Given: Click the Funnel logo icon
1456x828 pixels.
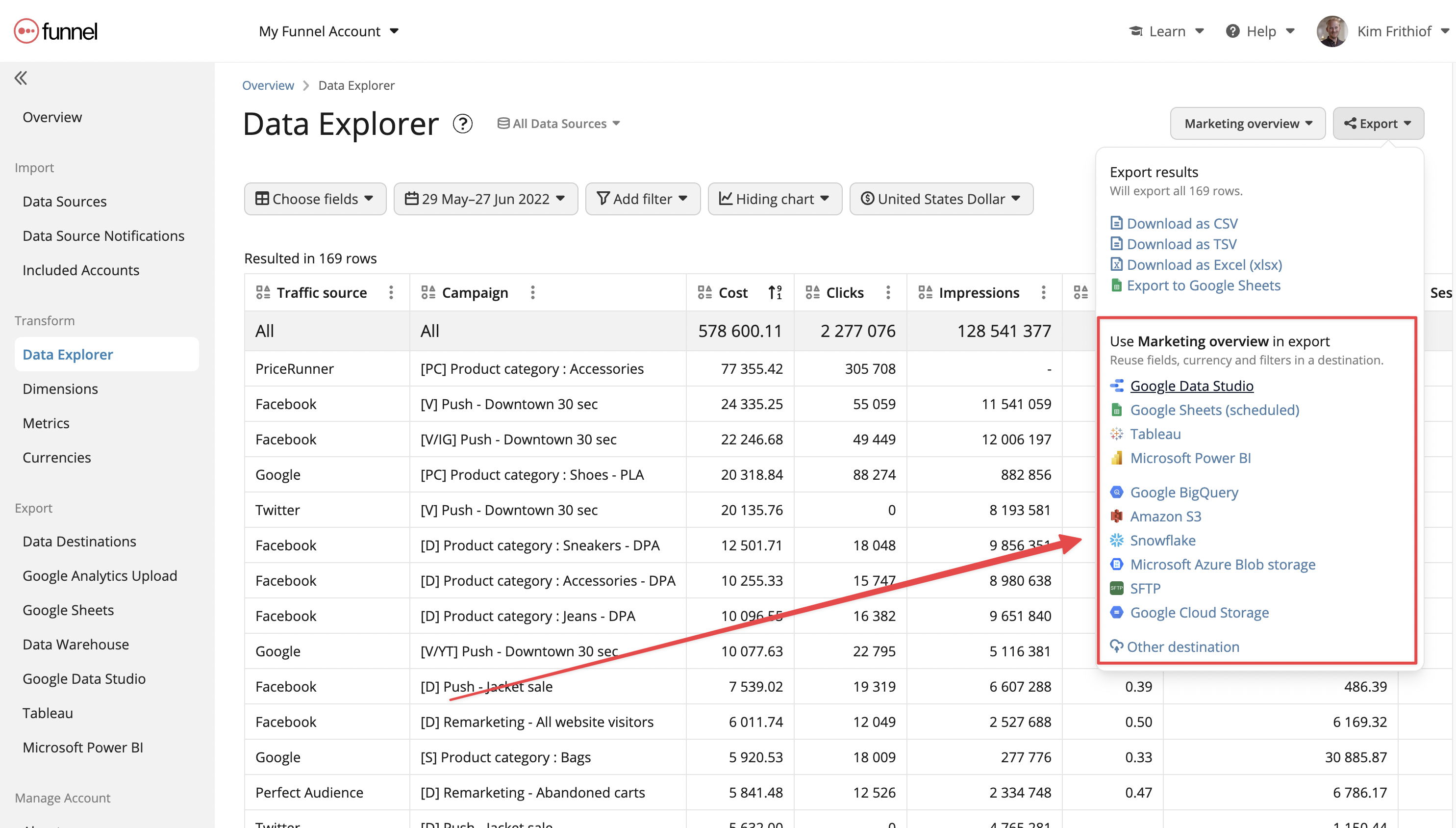Looking at the screenshot, I should tap(26, 30).
